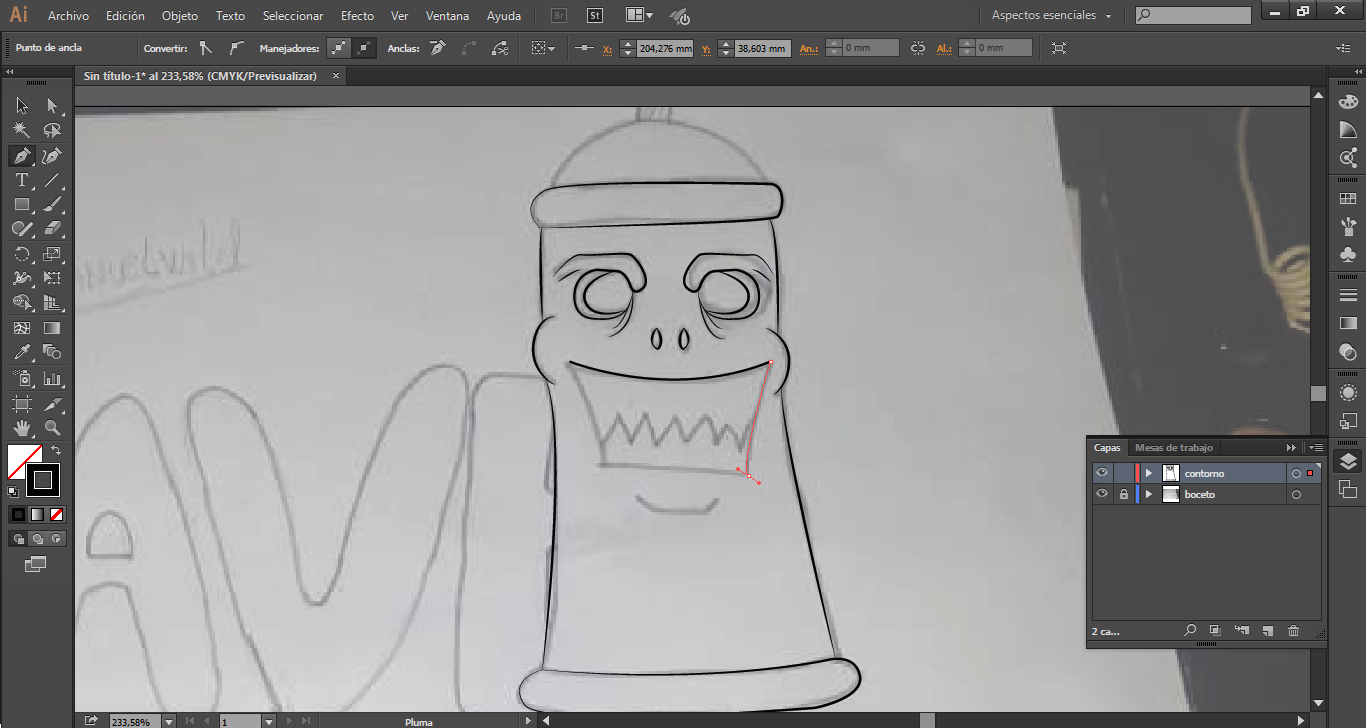The height and width of the screenshot is (728, 1366).
Task: Select the Hand tool
Action: tap(21, 428)
